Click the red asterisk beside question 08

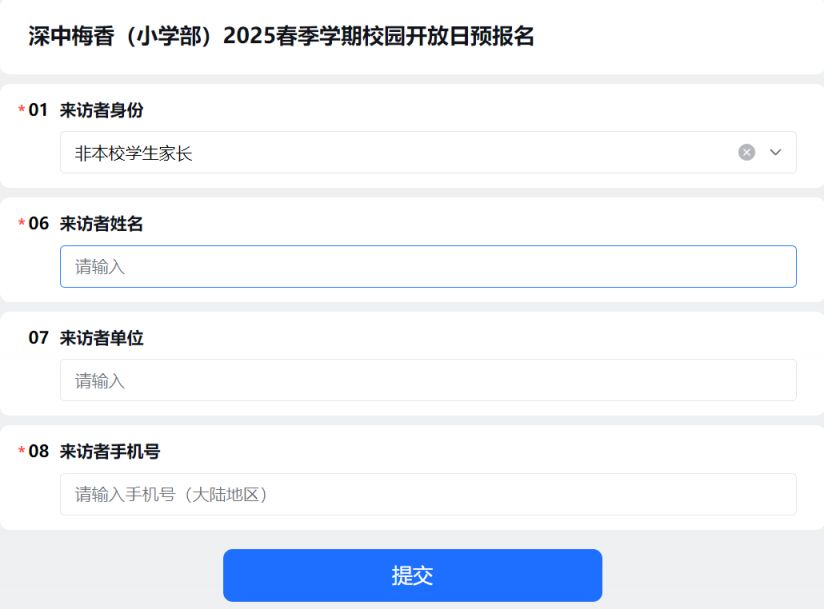[x=22, y=451]
